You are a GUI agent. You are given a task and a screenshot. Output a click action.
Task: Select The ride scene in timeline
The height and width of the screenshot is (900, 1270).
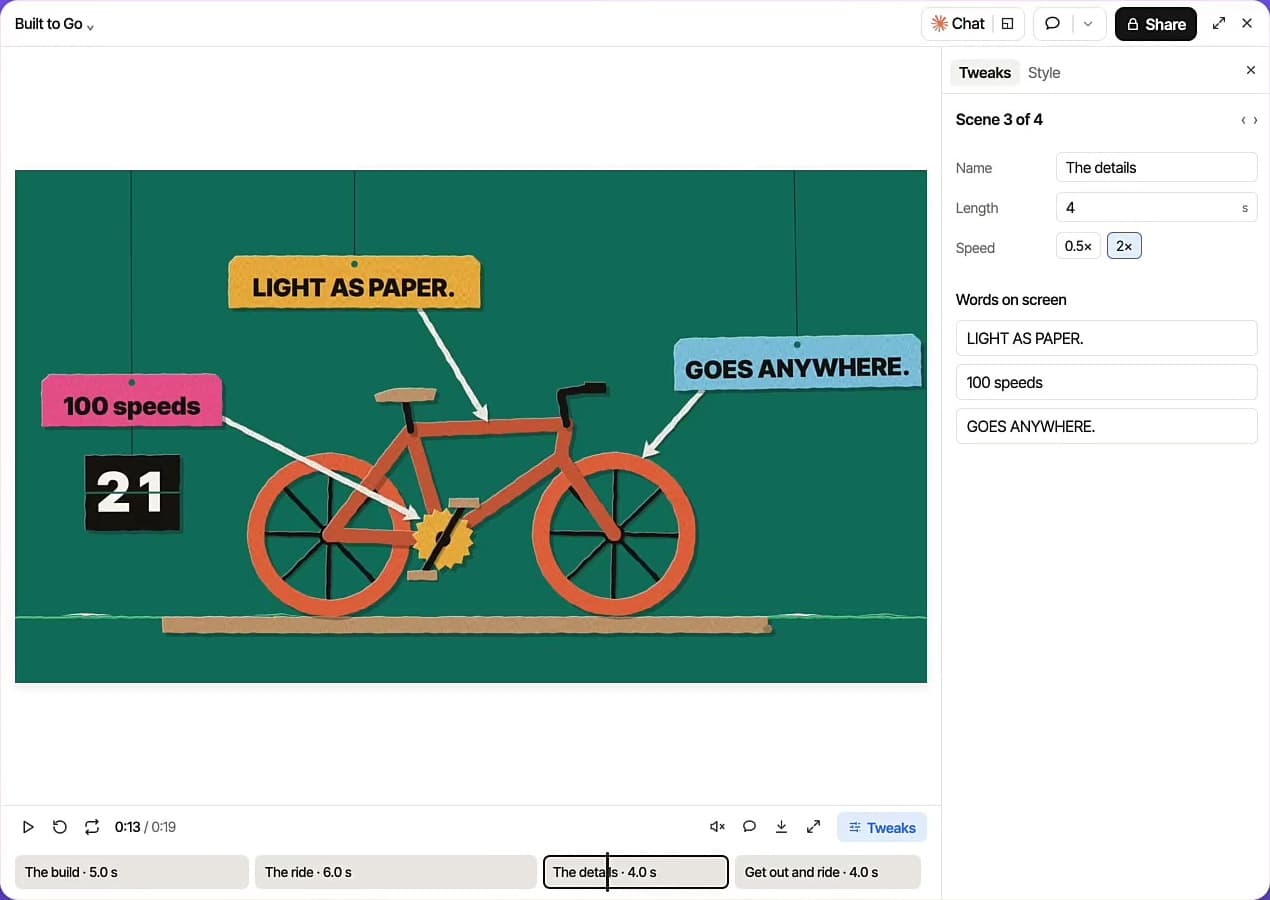click(x=395, y=872)
